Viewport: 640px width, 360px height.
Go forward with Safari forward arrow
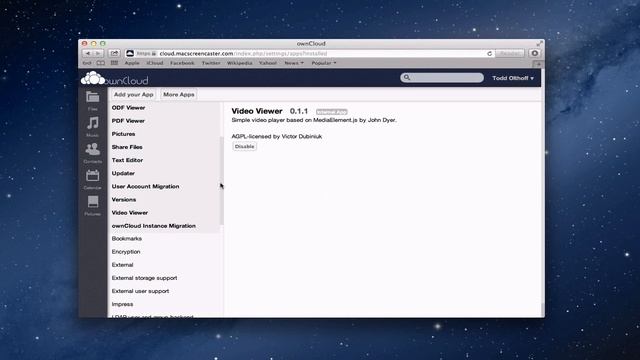coord(98,53)
